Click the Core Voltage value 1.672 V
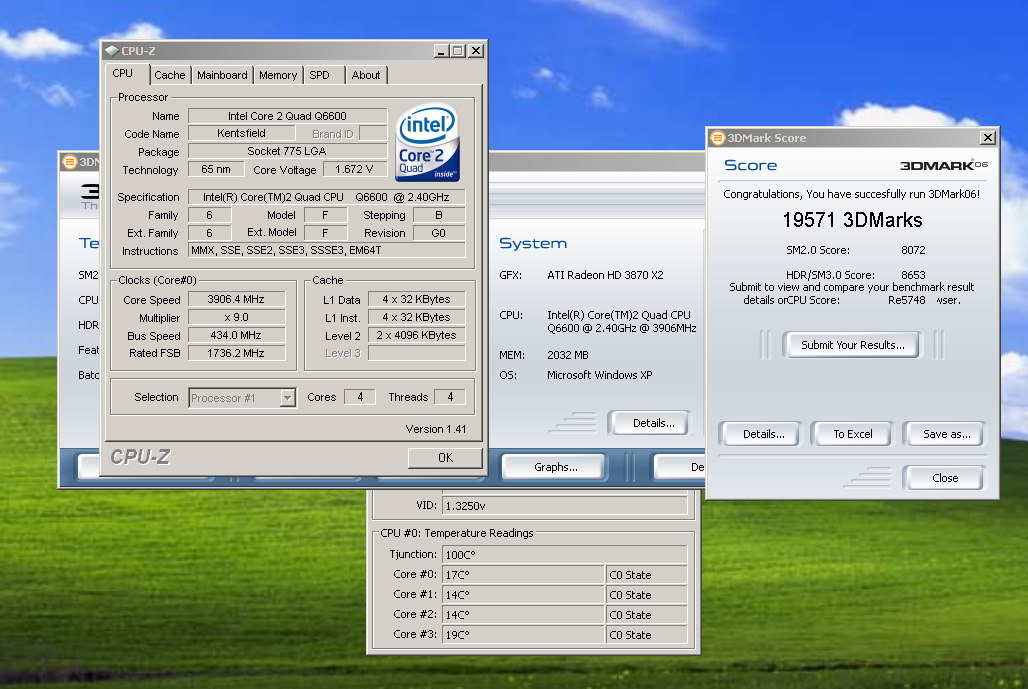Image resolution: width=1028 pixels, height=689 pixels. coord(354,169)
